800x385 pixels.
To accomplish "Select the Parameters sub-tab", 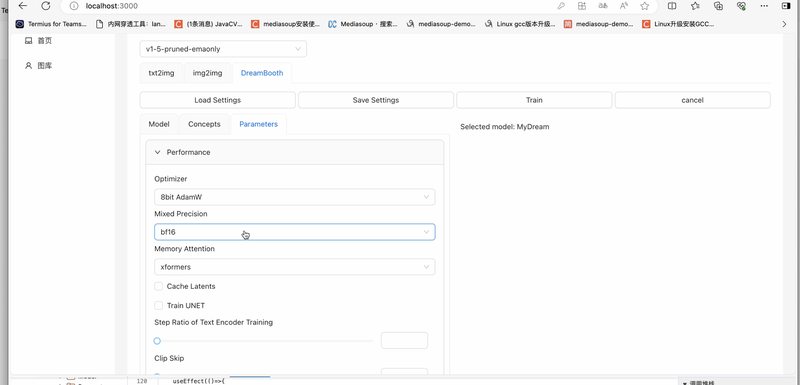I will click(259, 124).
